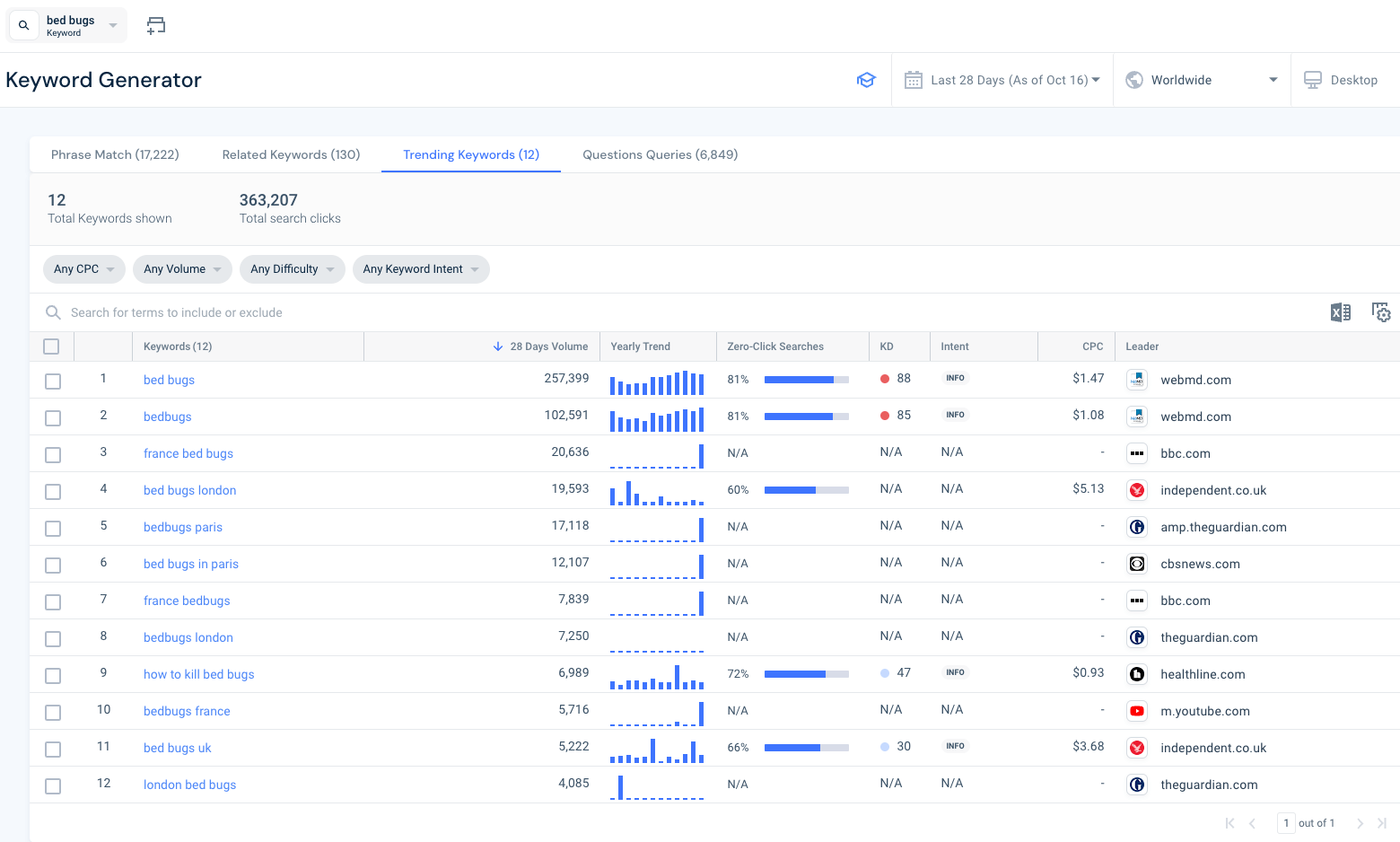Select checkbox for 'how to kill bed bugs'

tap(53, 676)
